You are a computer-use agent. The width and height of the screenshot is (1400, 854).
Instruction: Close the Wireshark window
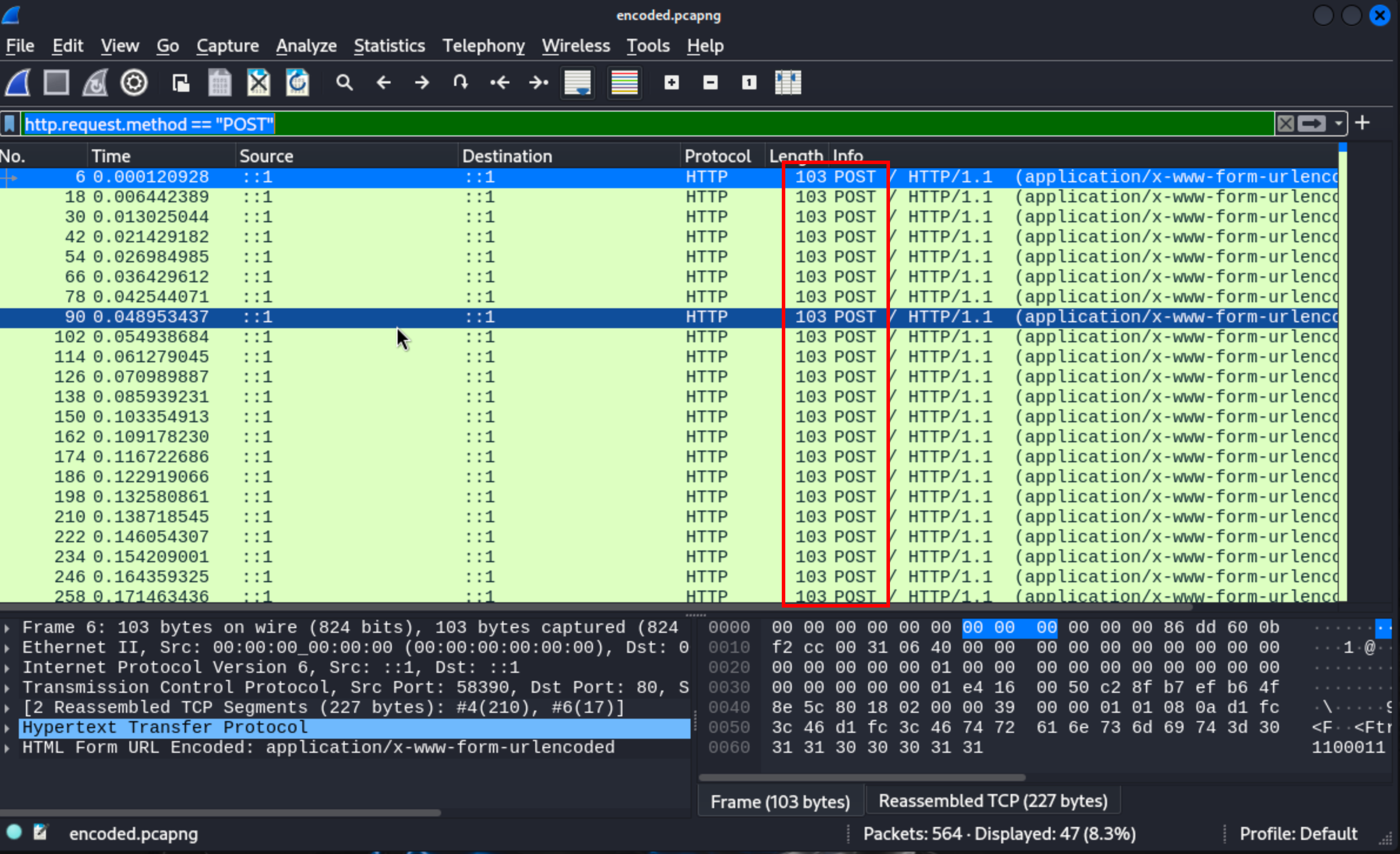1379,15
